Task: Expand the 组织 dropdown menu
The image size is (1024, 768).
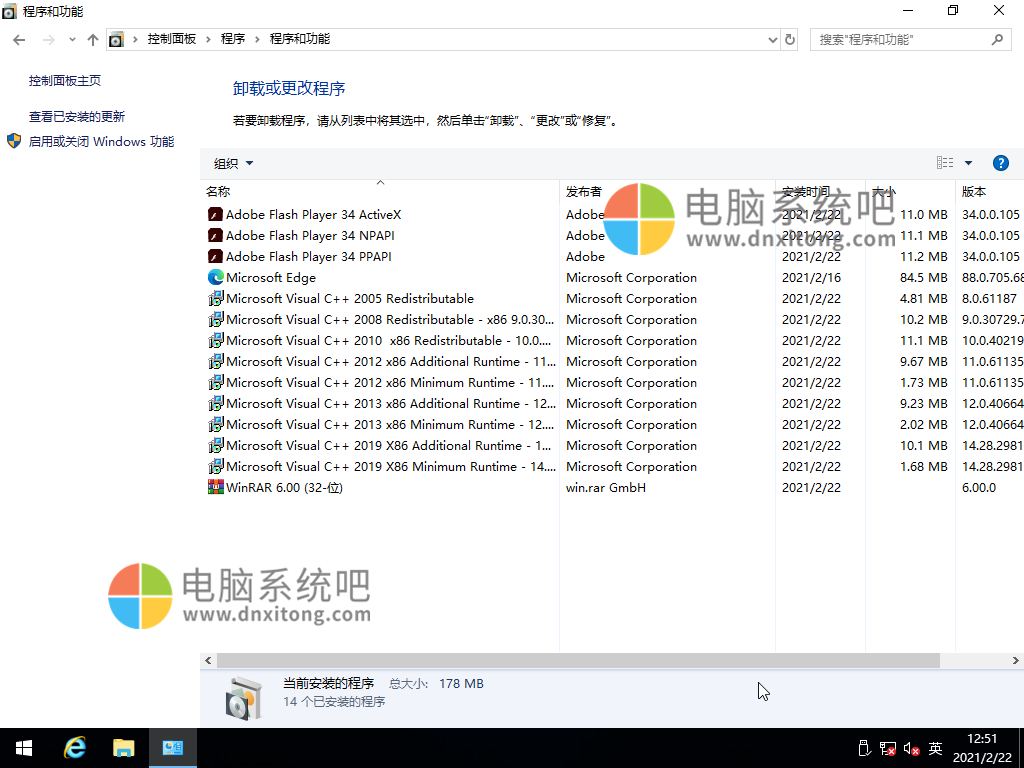Action: click(234, 163)
